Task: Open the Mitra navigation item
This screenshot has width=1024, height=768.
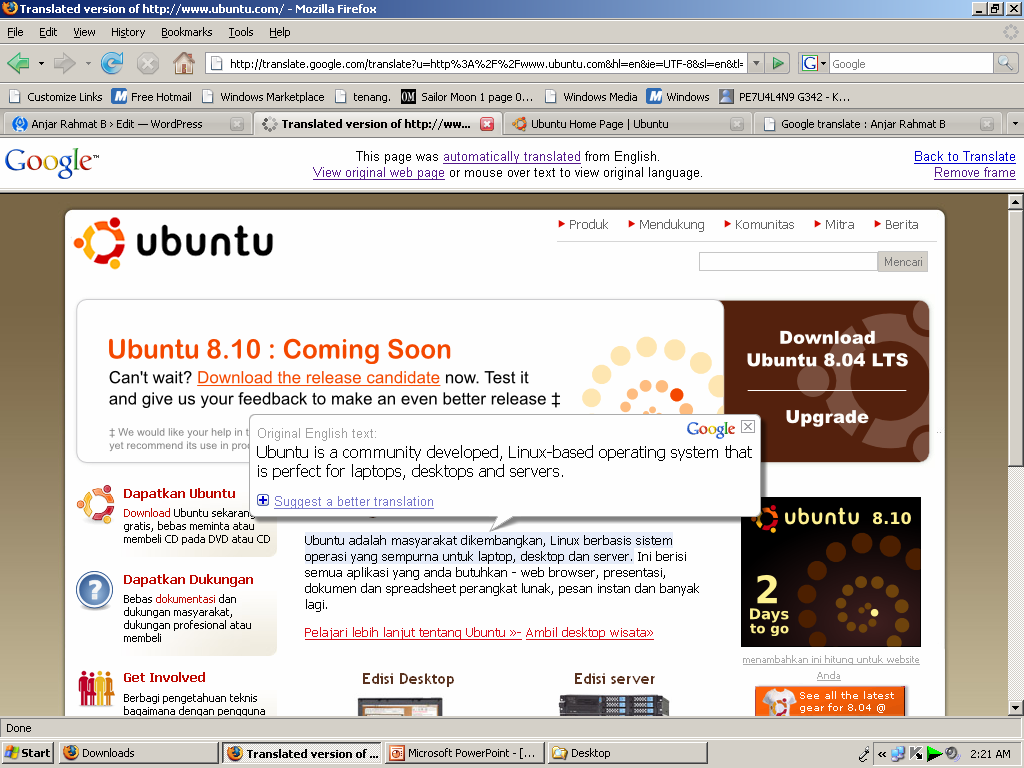Action: pyautogui.click(x=835, y=225)
